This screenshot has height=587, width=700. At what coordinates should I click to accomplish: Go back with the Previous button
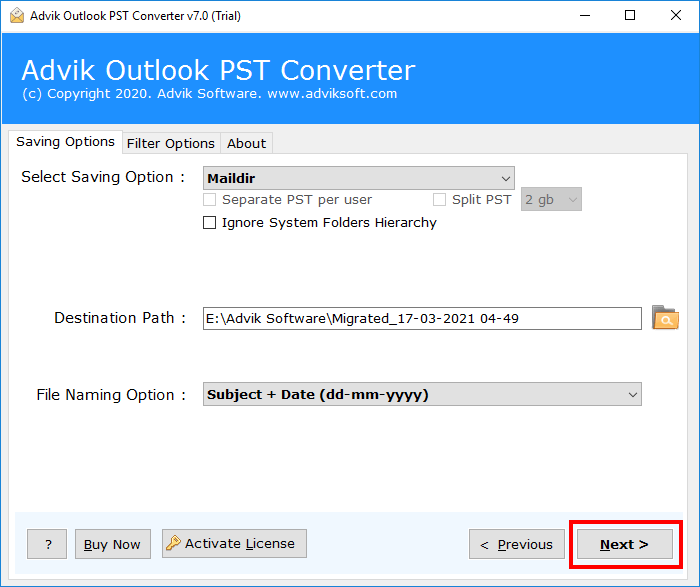517,544
